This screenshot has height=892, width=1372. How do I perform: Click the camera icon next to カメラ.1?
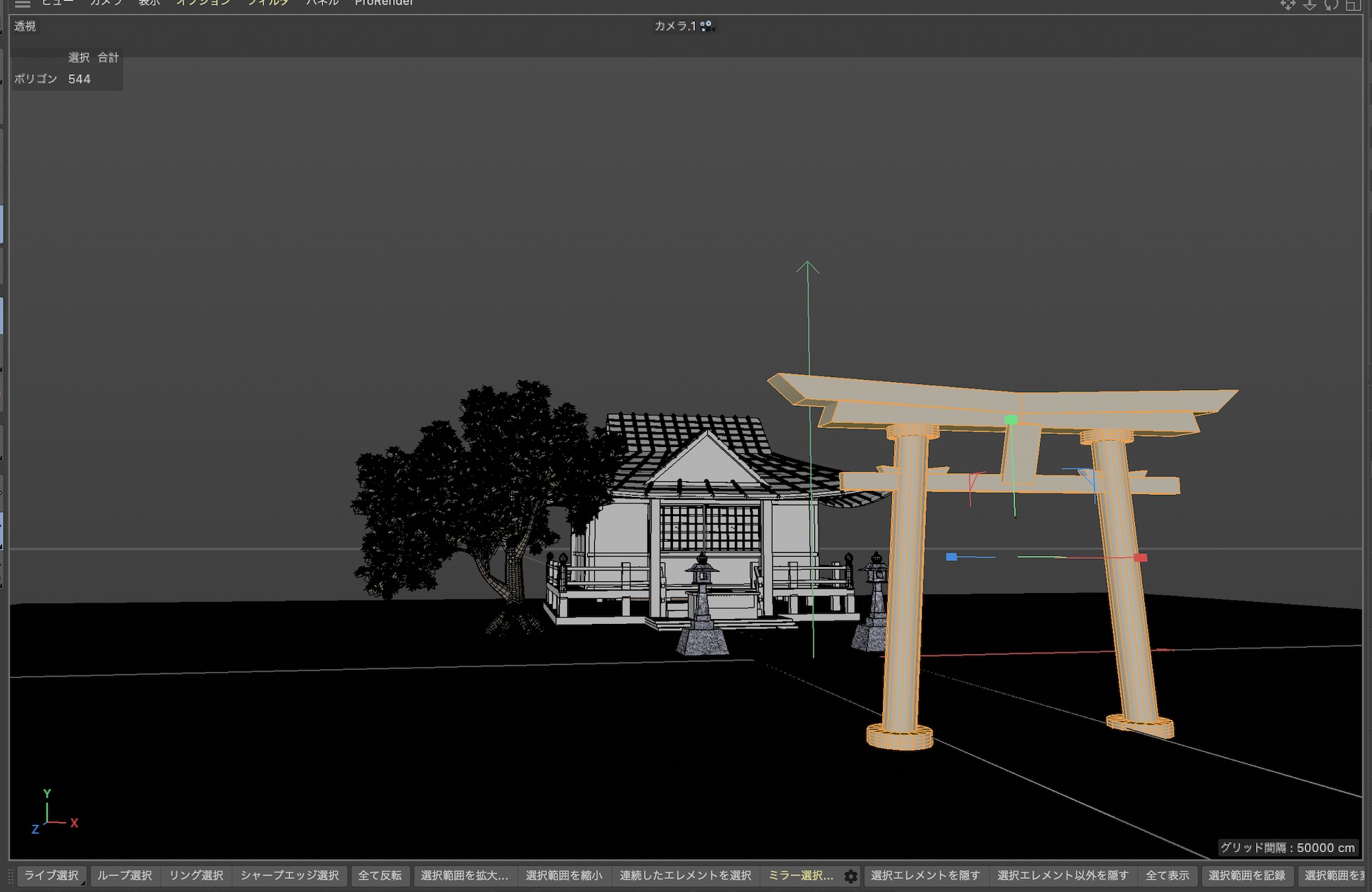pos(707,26)
